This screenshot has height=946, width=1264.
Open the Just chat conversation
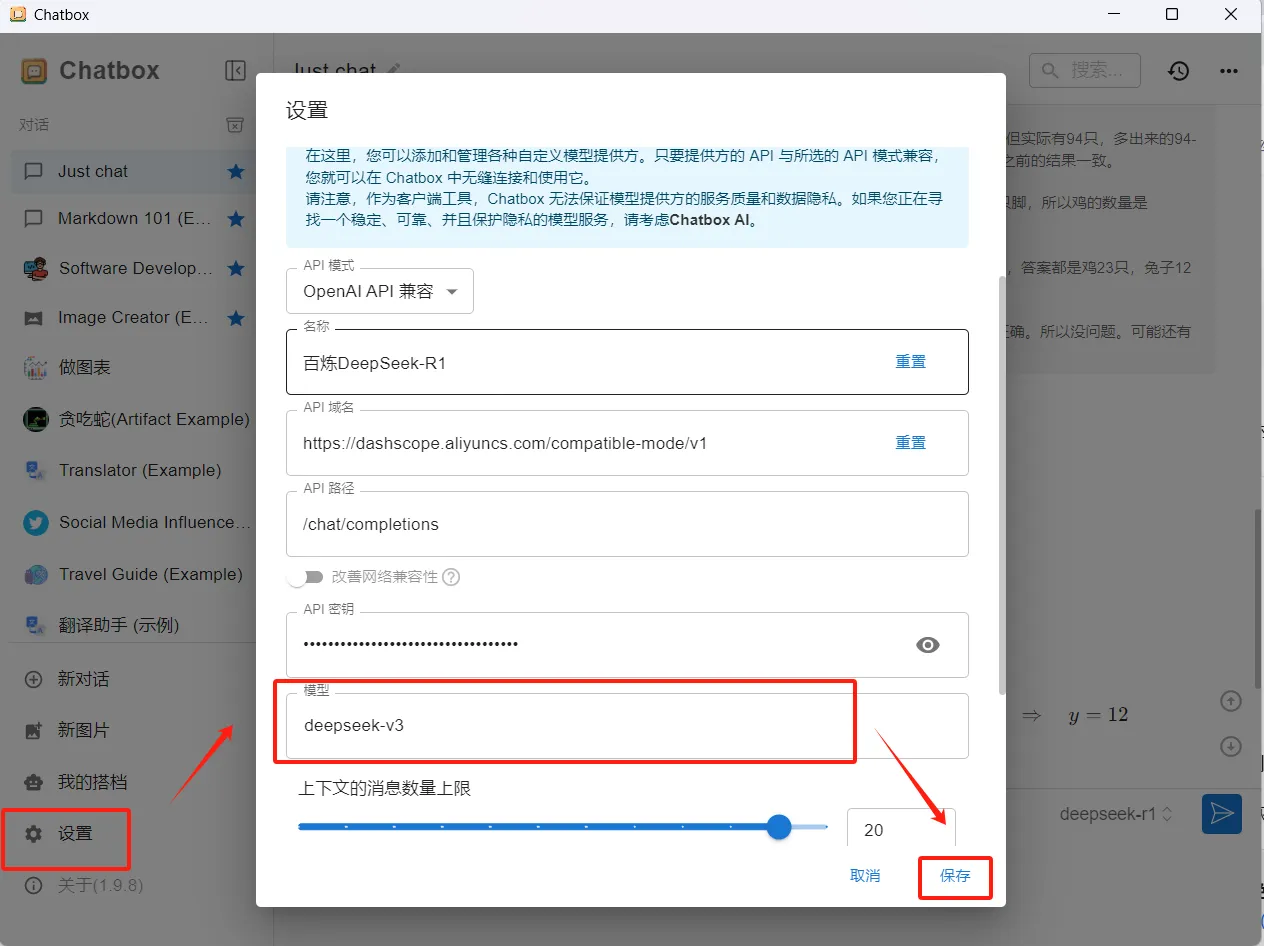tap(134, 172)
